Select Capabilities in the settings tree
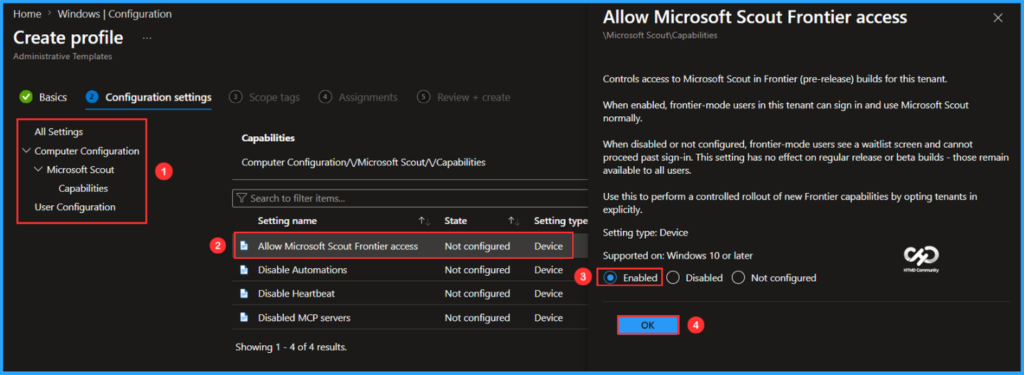 [83, 188]
